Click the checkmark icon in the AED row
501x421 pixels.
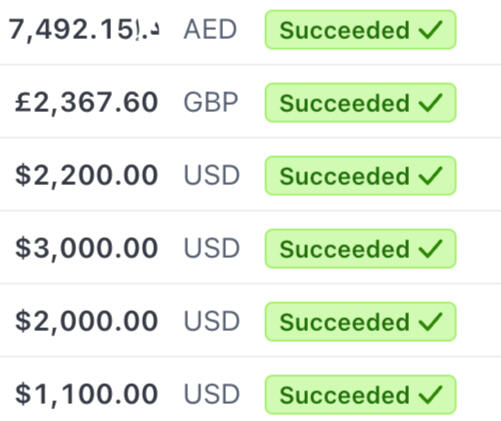(431, 30)
